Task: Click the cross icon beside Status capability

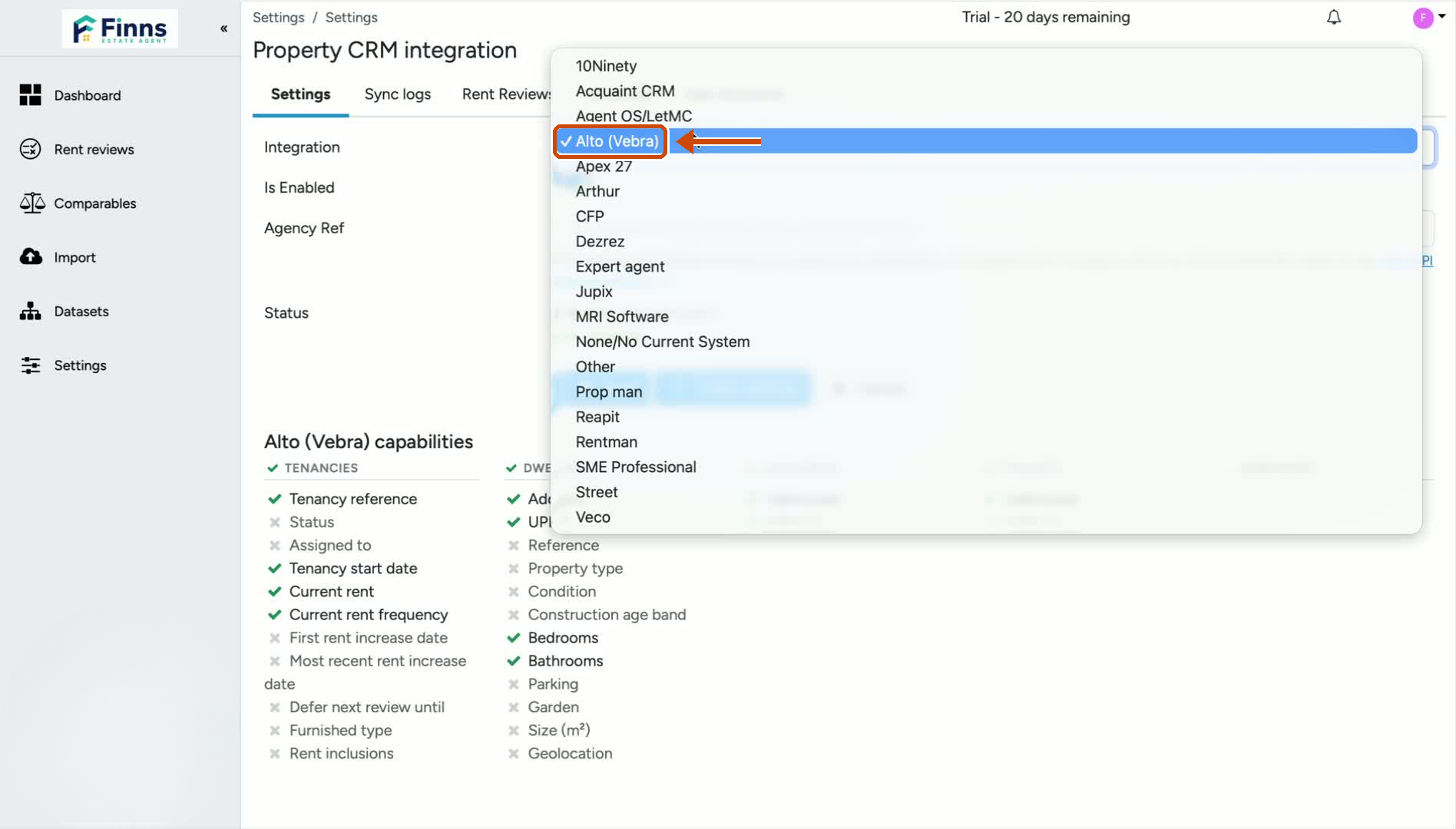Action: [274, 522]
